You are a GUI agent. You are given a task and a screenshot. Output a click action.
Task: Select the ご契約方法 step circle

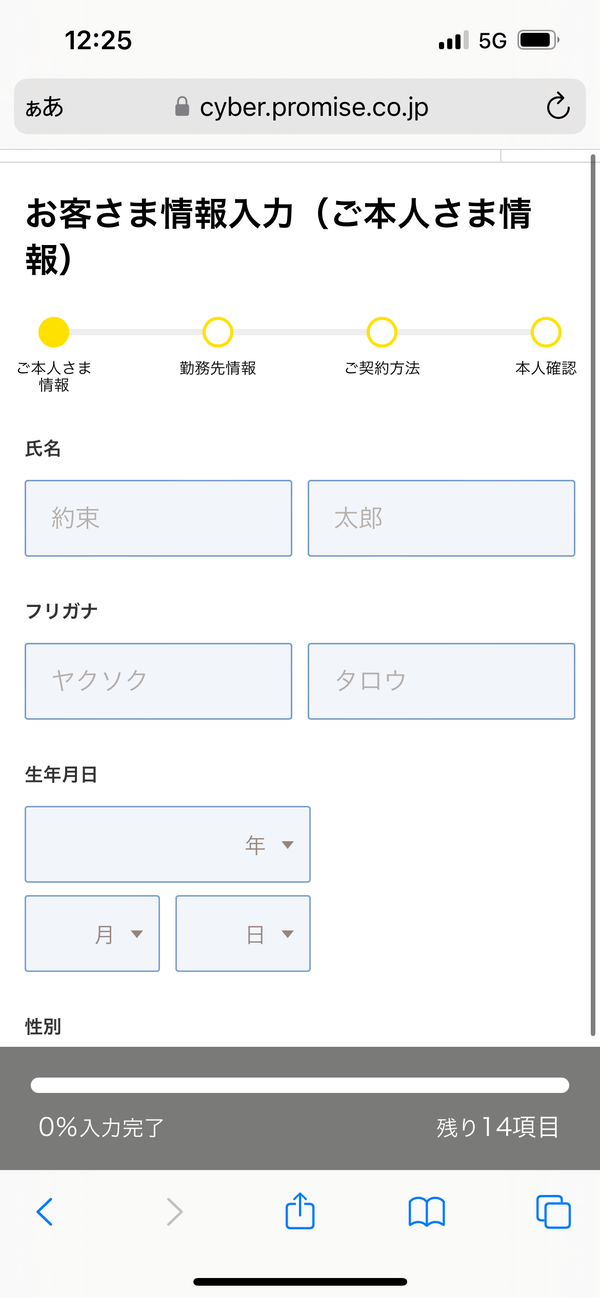[382, 332]
